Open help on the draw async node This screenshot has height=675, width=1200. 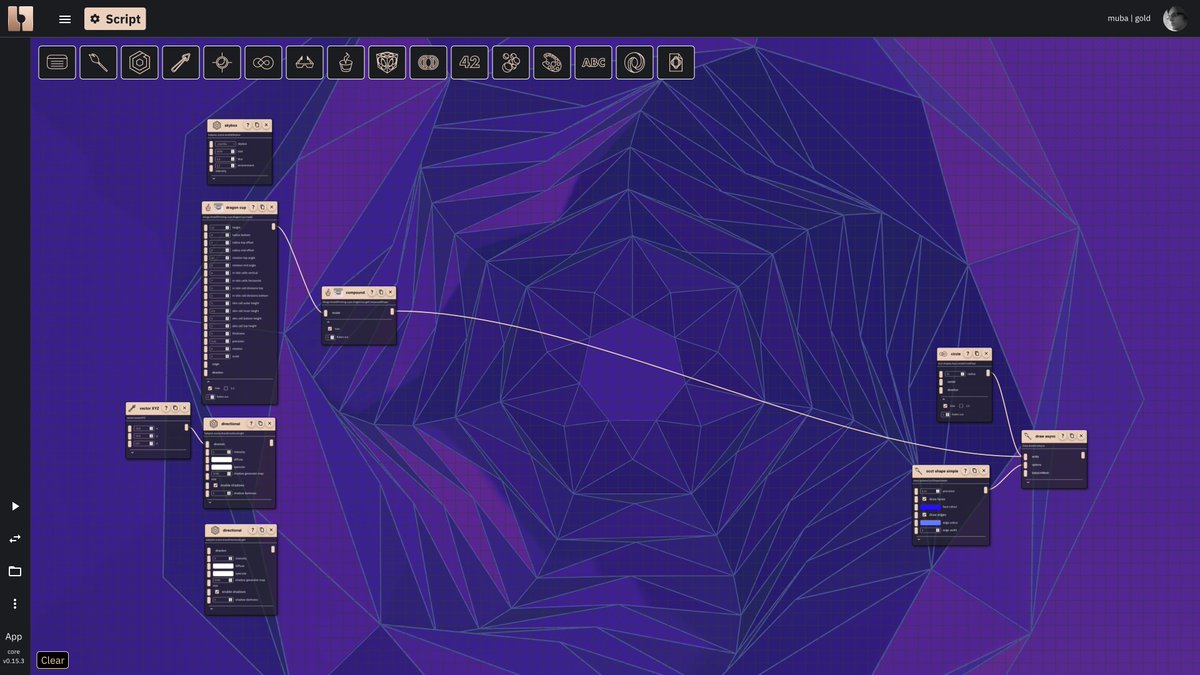click(1062, 436)
